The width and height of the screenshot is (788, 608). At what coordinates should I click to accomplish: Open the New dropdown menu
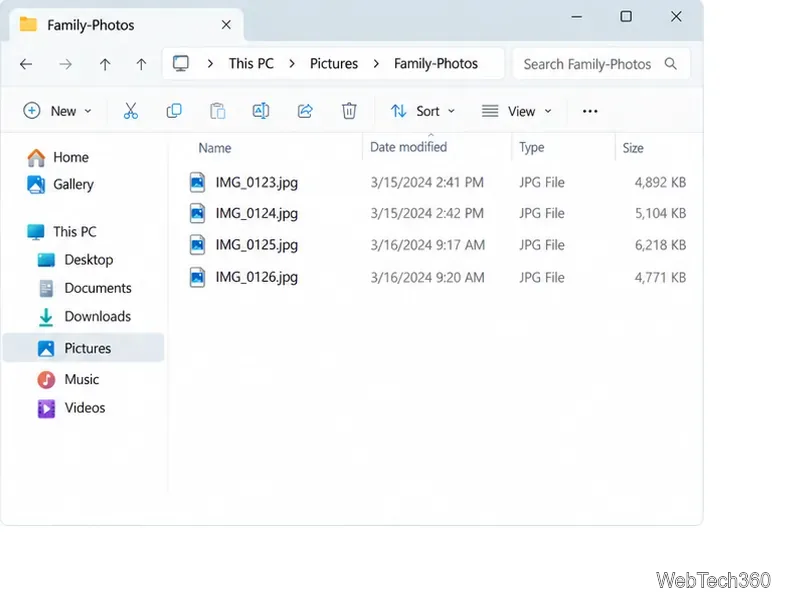tap(58, 111)
